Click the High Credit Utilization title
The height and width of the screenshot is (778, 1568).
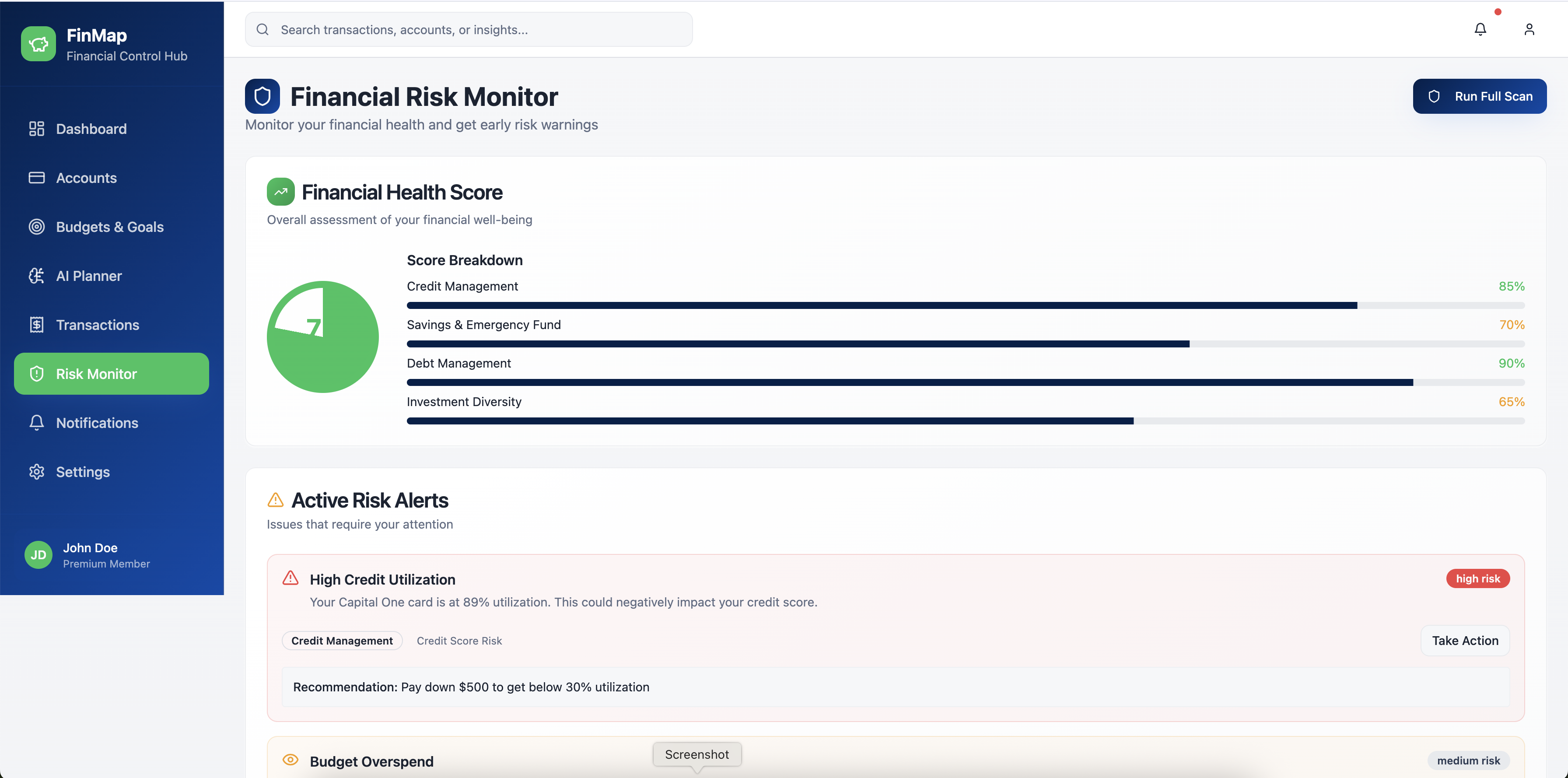[x=382, y=579]
